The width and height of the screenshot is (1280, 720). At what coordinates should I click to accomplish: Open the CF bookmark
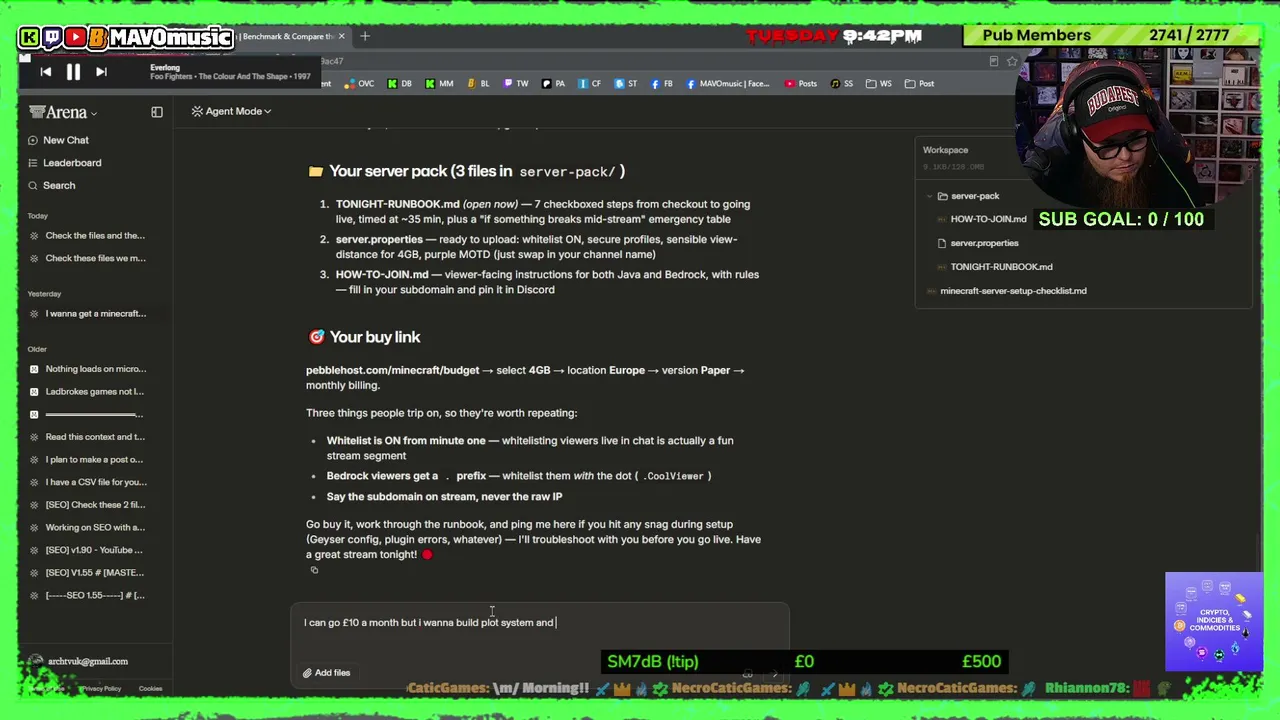point(590,84)
